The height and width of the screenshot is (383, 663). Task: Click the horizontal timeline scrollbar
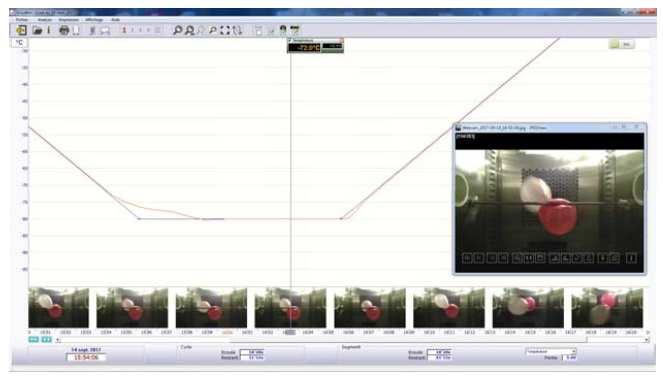tap(352, 340)
